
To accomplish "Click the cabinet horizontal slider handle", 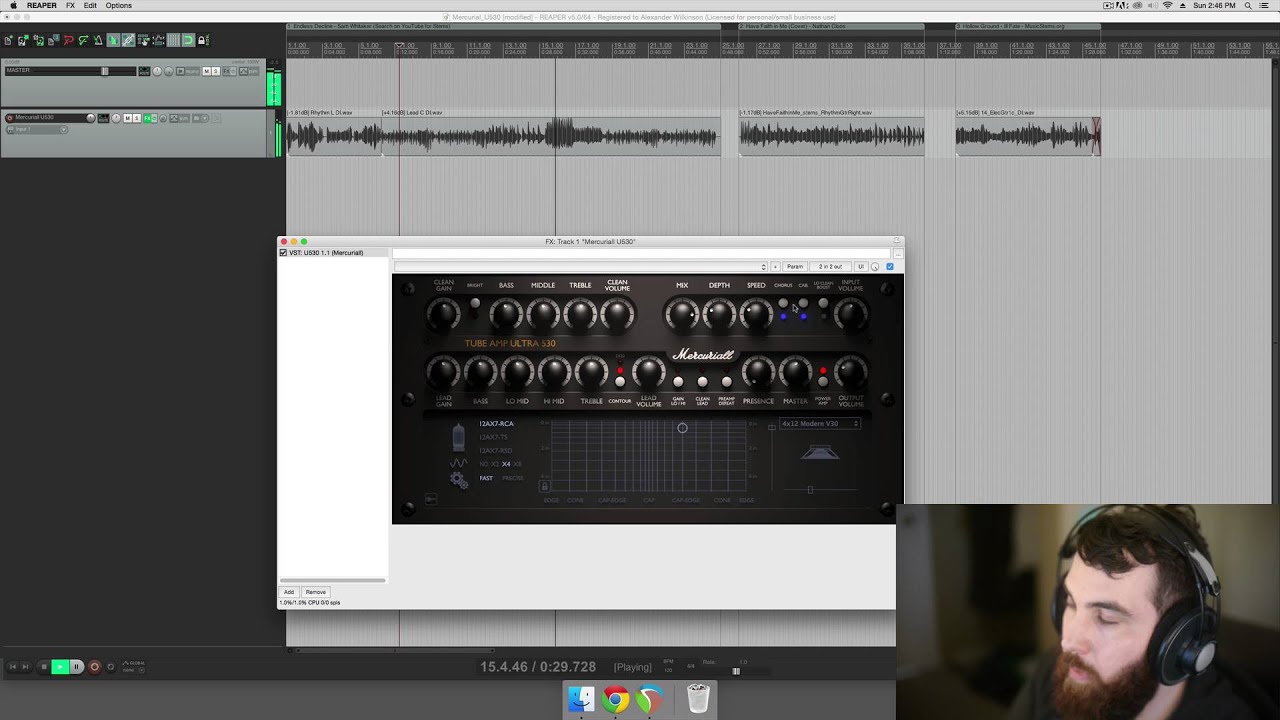I will point(810,490).
